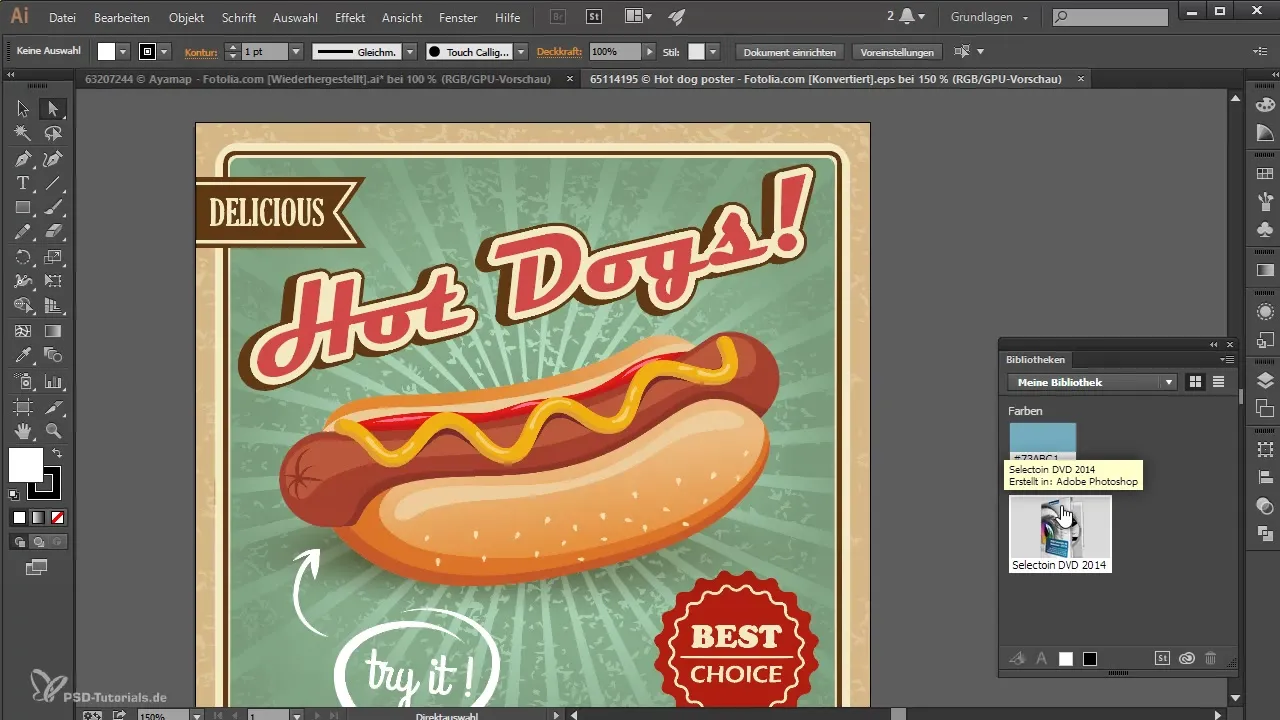
Task: Enable Draw Behind mode
Action: tap(38, 542)
